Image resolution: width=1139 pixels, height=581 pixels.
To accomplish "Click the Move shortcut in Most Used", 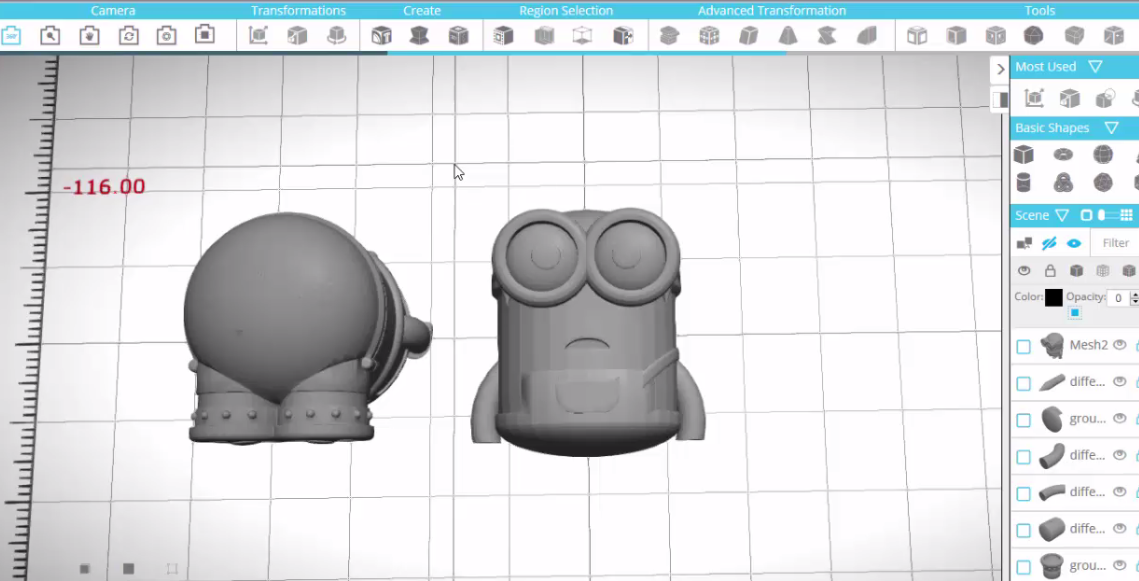I will [x=1034, y=98].
